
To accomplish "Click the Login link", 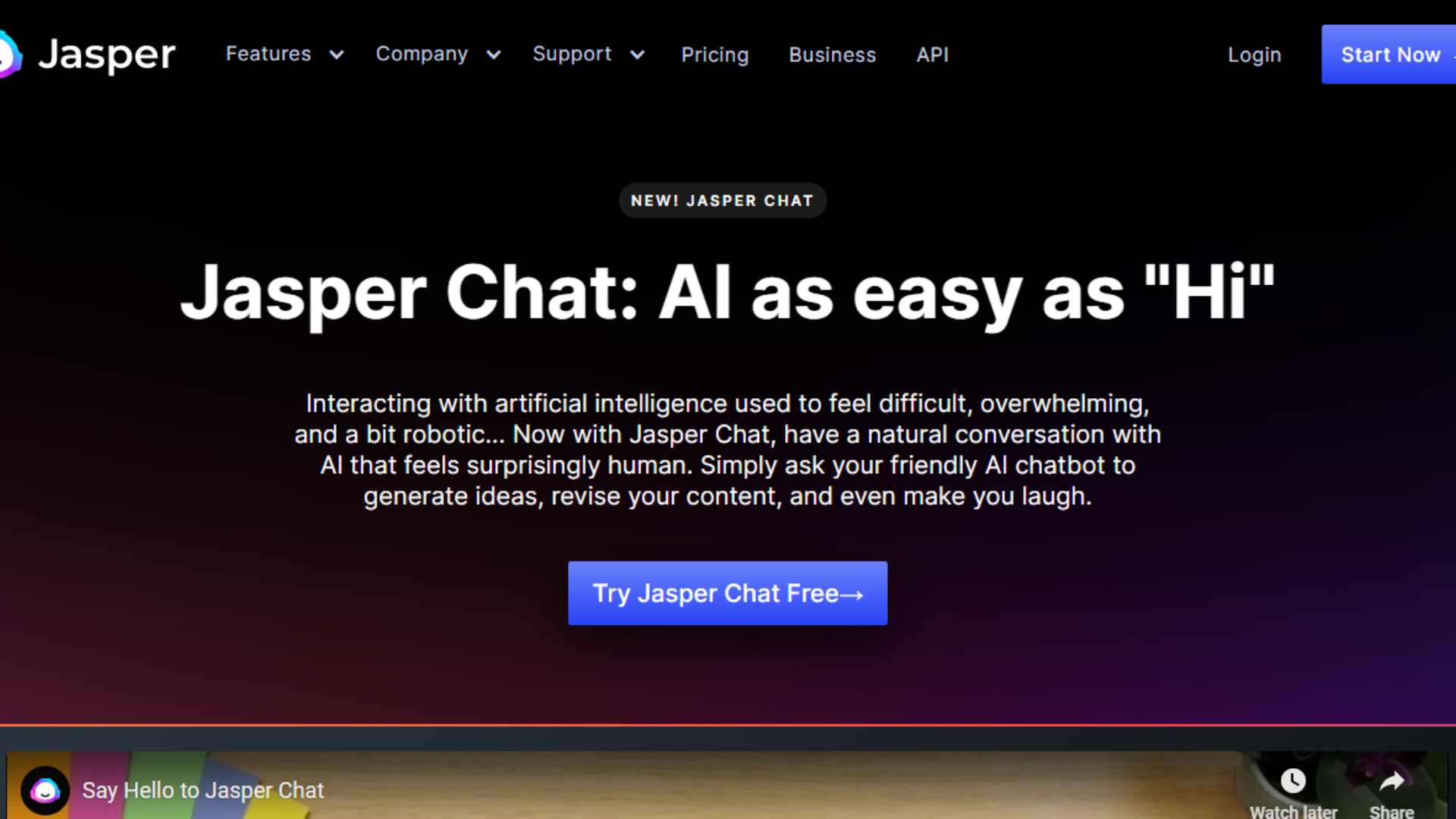I will (x=1255, y=54).
